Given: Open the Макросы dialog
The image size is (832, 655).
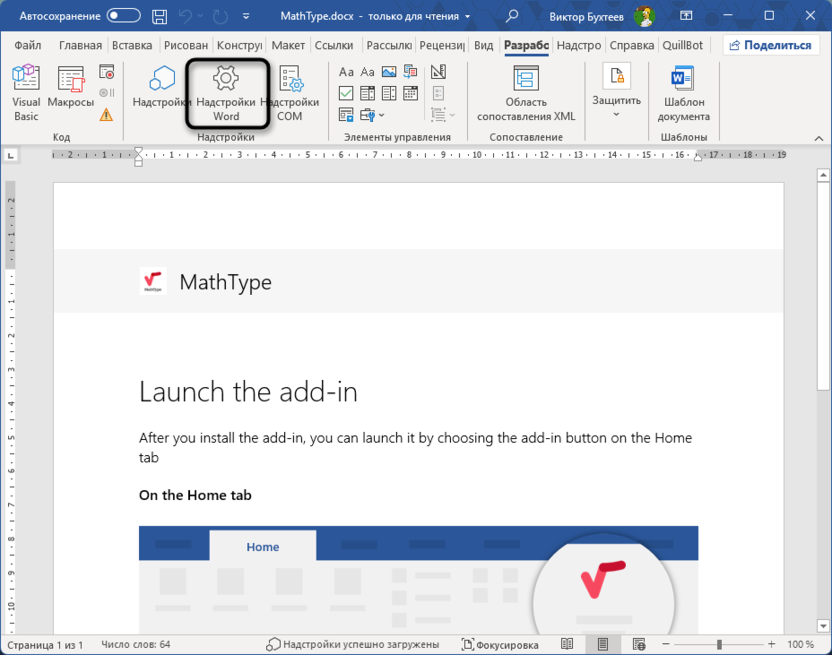Looking at the screenshot, I should tap(70, 92).
